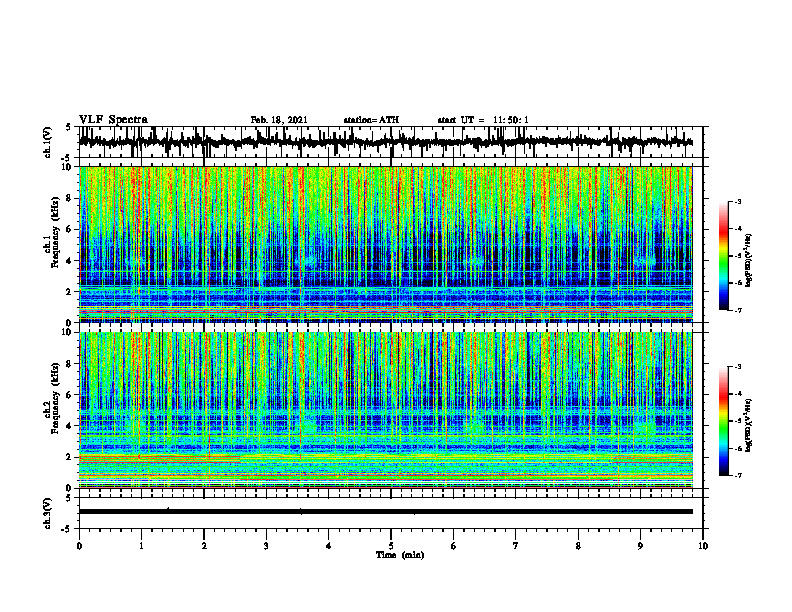
Task: Select the "Feb. 18, 2021" date text
Action: (x=279, y=120)
